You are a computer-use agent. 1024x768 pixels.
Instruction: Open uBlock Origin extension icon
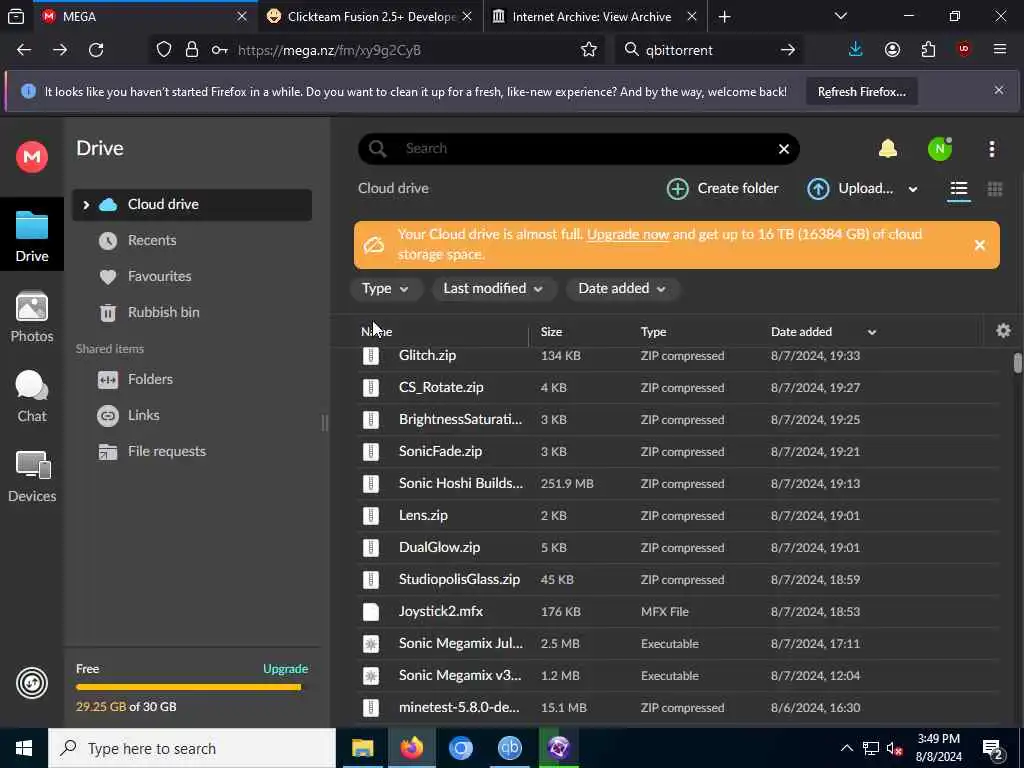tap(963, 50)
